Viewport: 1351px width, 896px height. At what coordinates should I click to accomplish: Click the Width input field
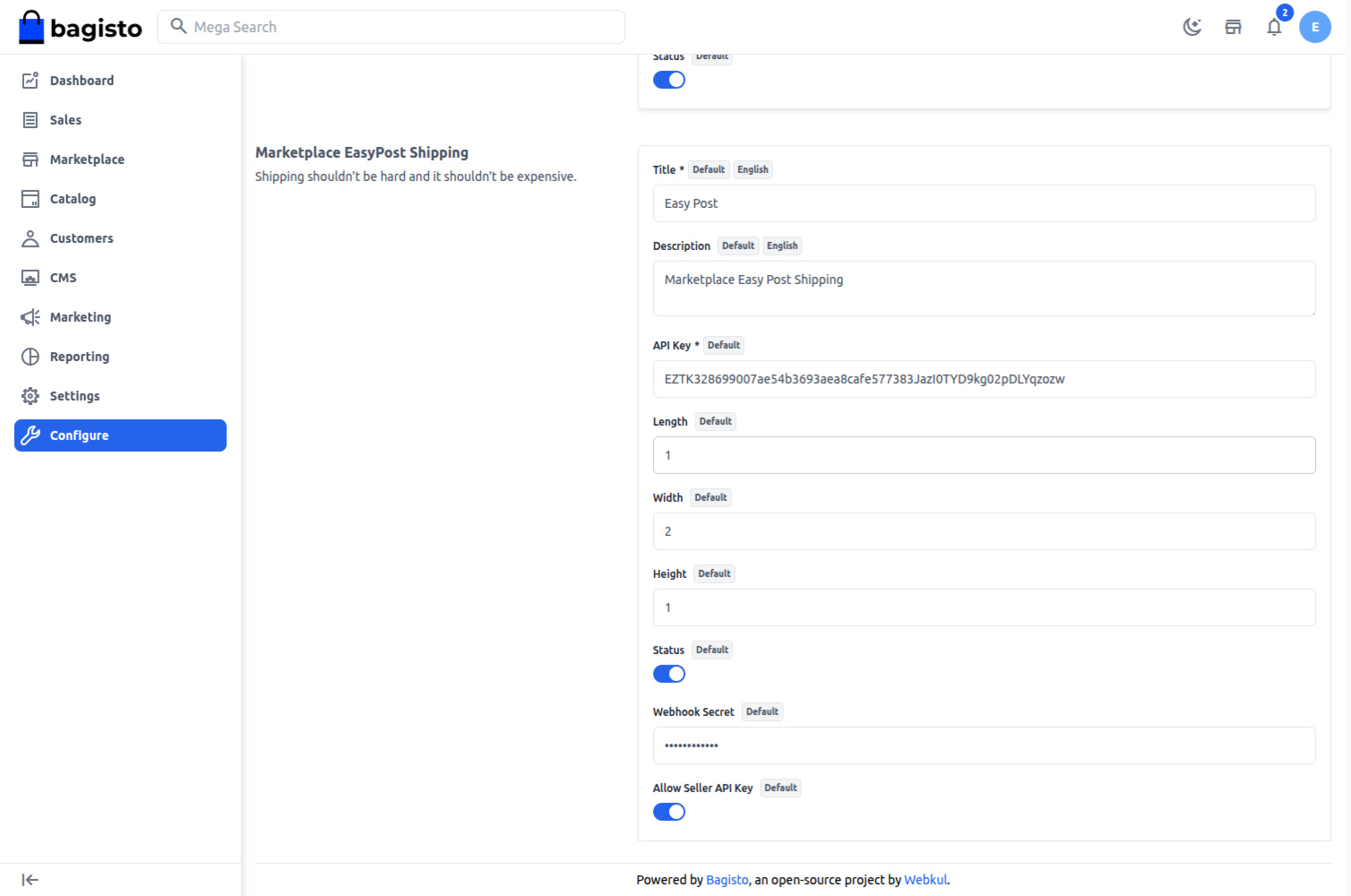(984, 531)
